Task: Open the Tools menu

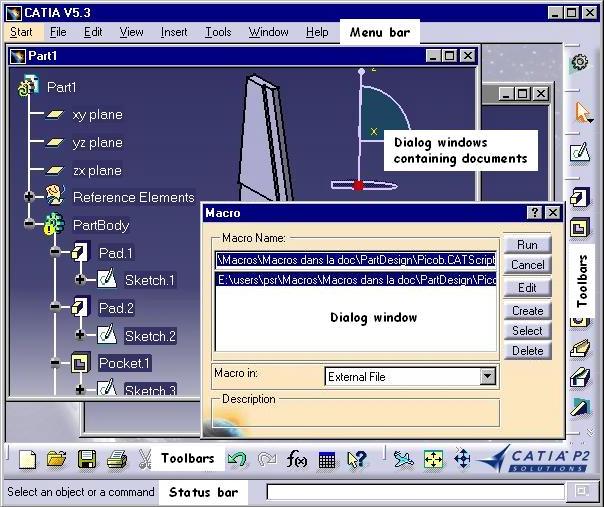Action: click(x=218, y=32)
